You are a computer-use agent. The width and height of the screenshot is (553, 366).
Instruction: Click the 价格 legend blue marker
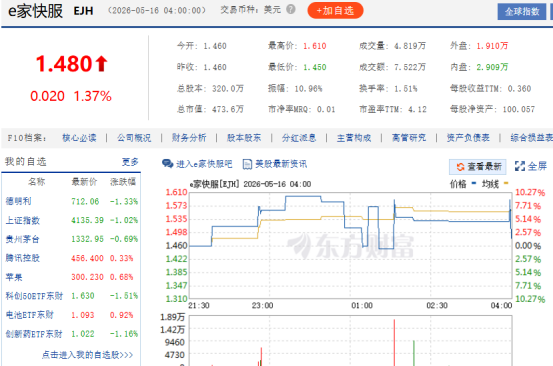pos(474,183)
